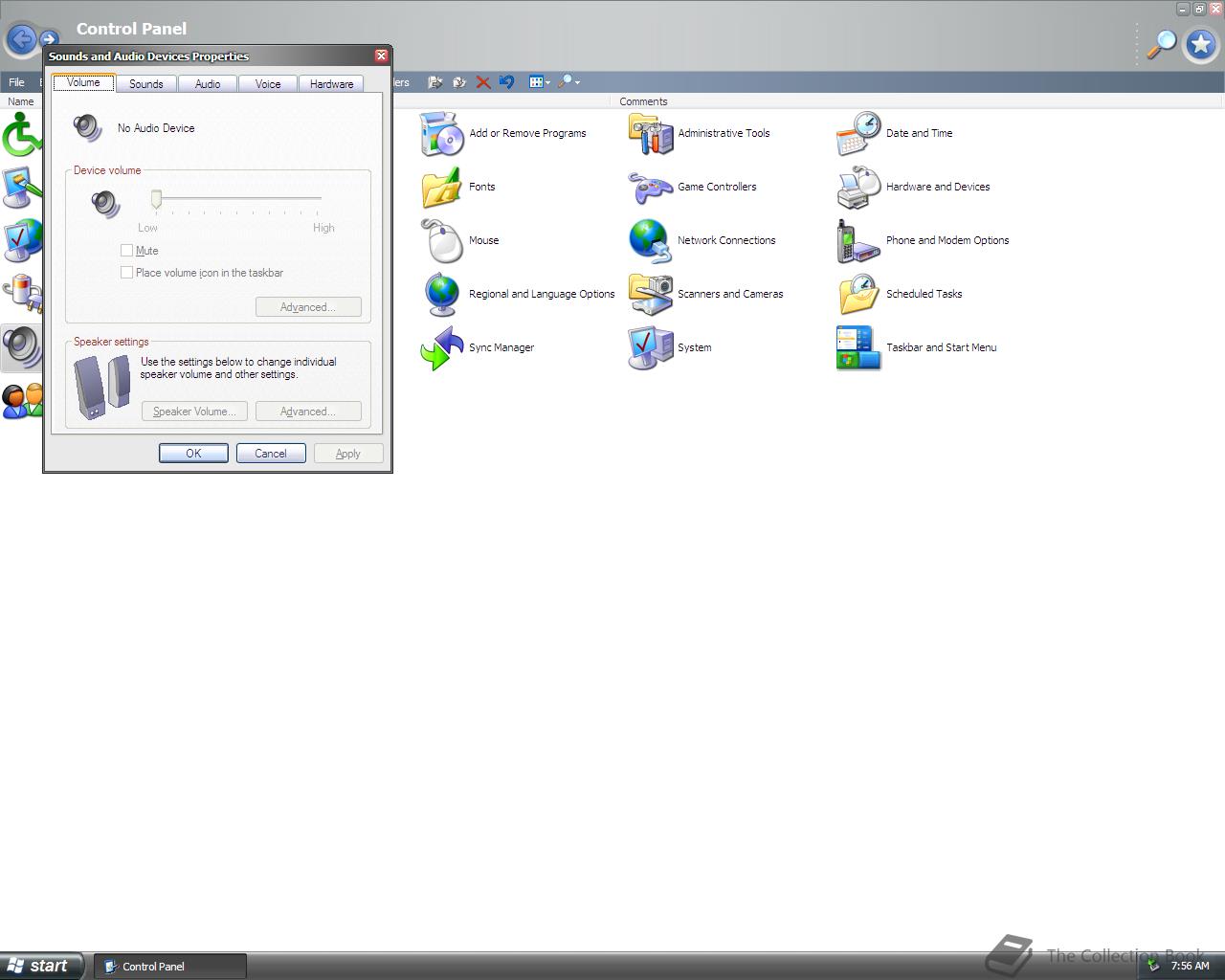Open the System icon
The width and height of the screenshot is (1225, 980).
tap(651, 348)
